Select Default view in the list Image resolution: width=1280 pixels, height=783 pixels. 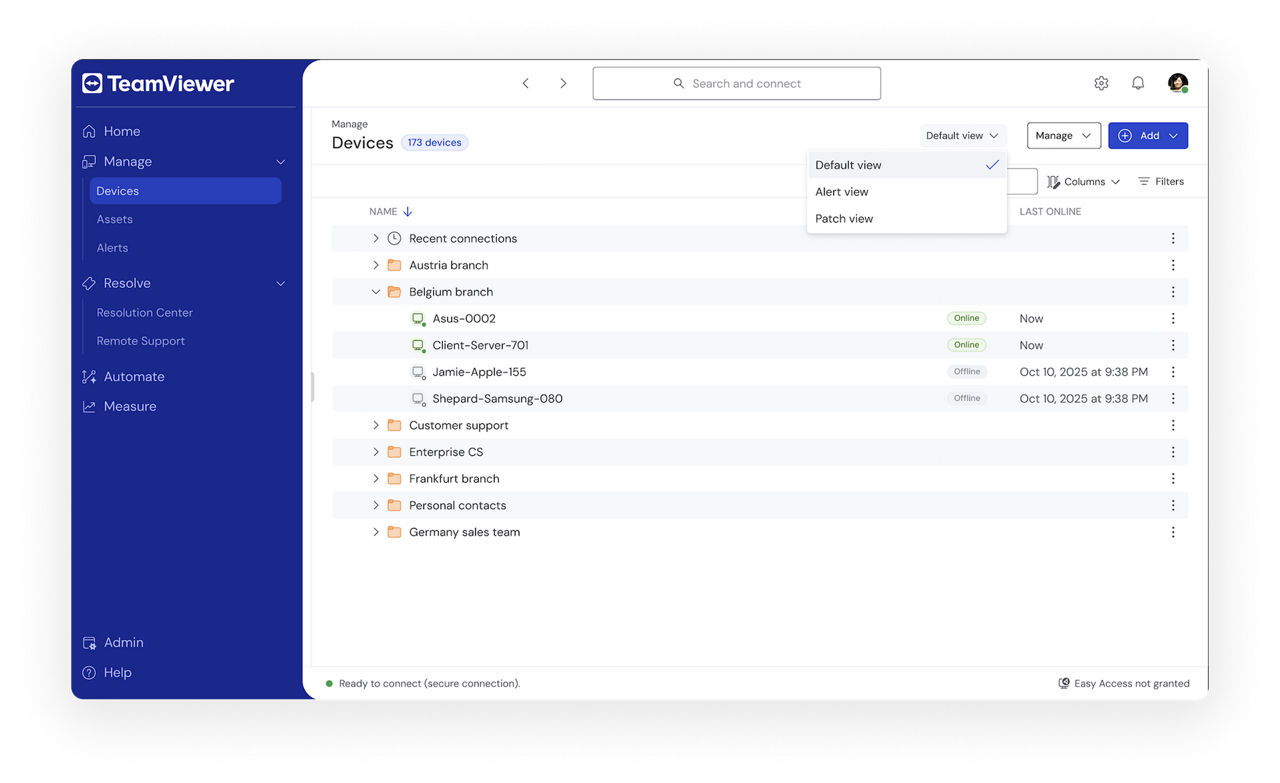point(906,165)
